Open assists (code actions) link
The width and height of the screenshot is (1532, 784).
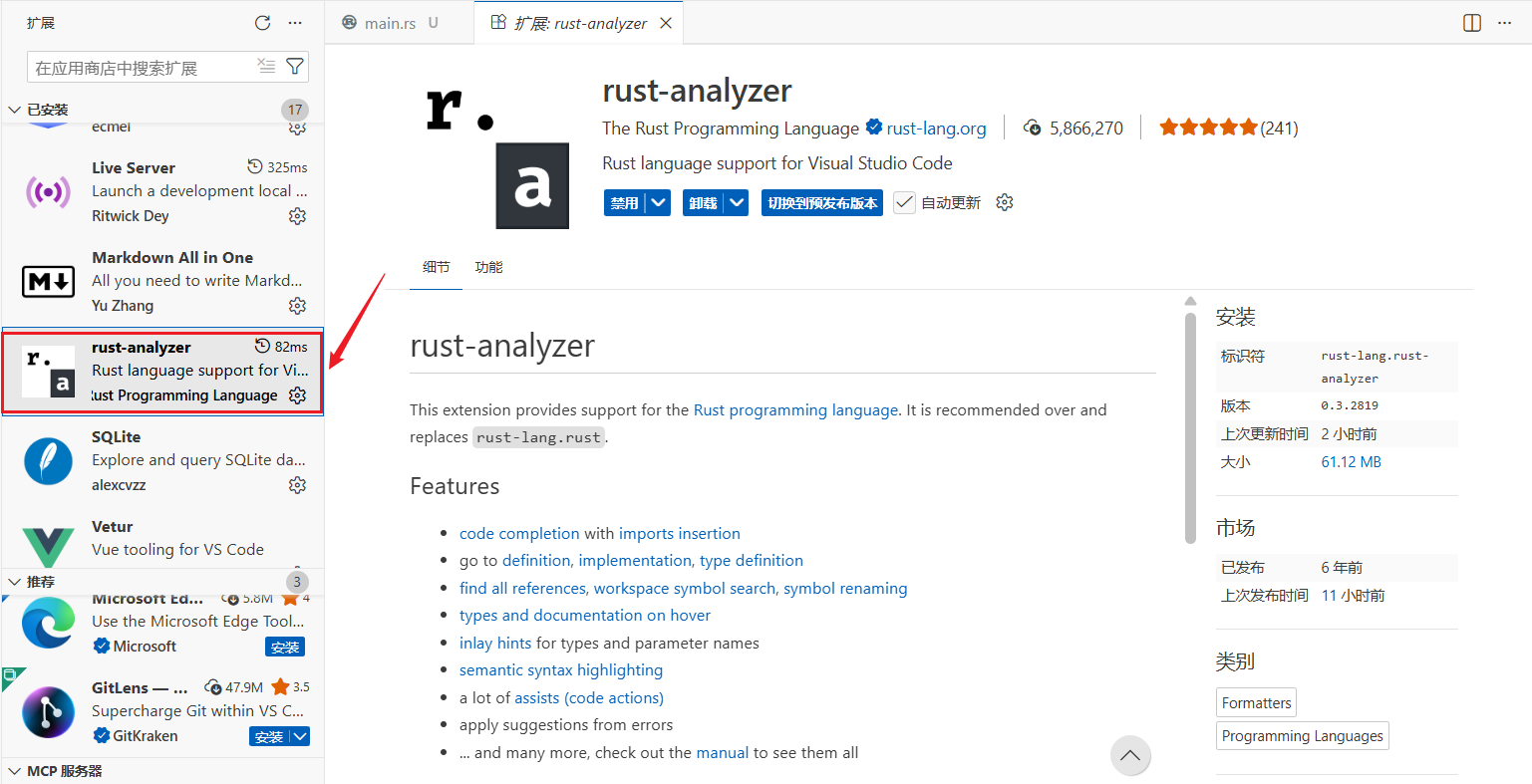(x=589, y=698)
